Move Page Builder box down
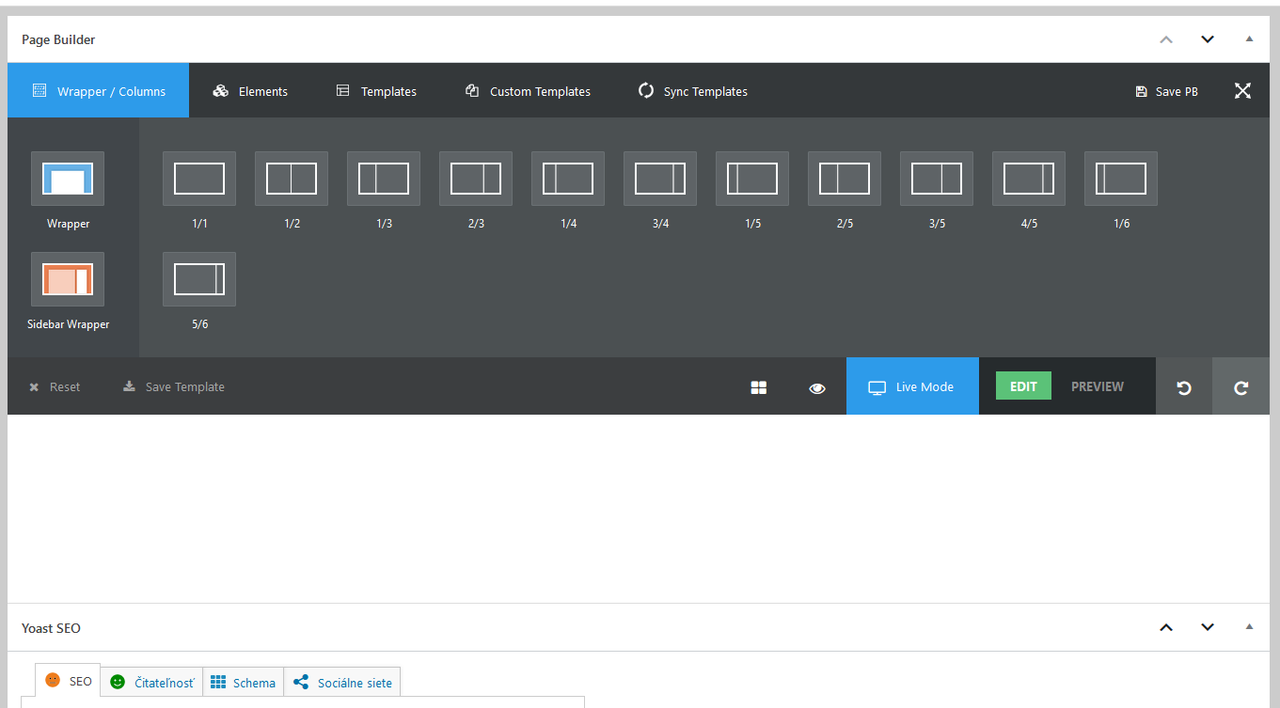The height and width of the screenshot is (708, 1280). [1207, 39]
